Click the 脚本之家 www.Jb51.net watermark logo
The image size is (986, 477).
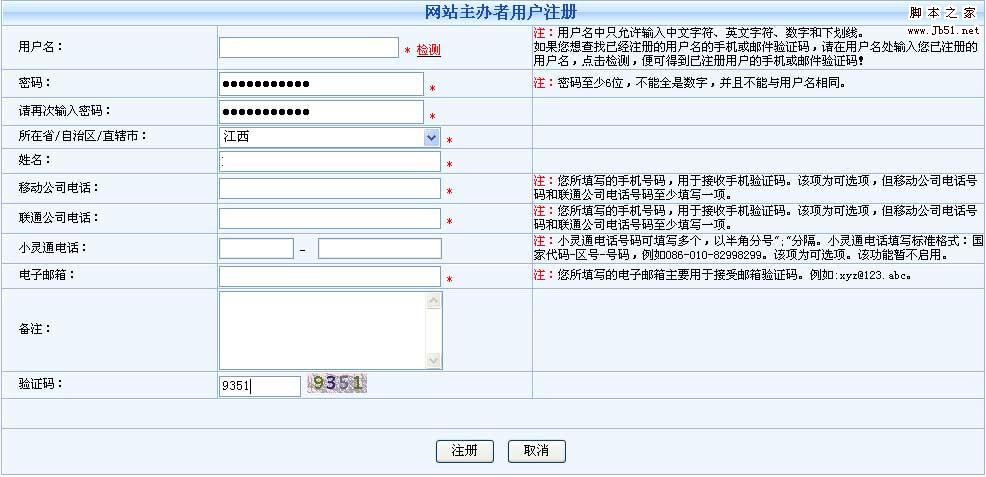[x=942, y=20]
